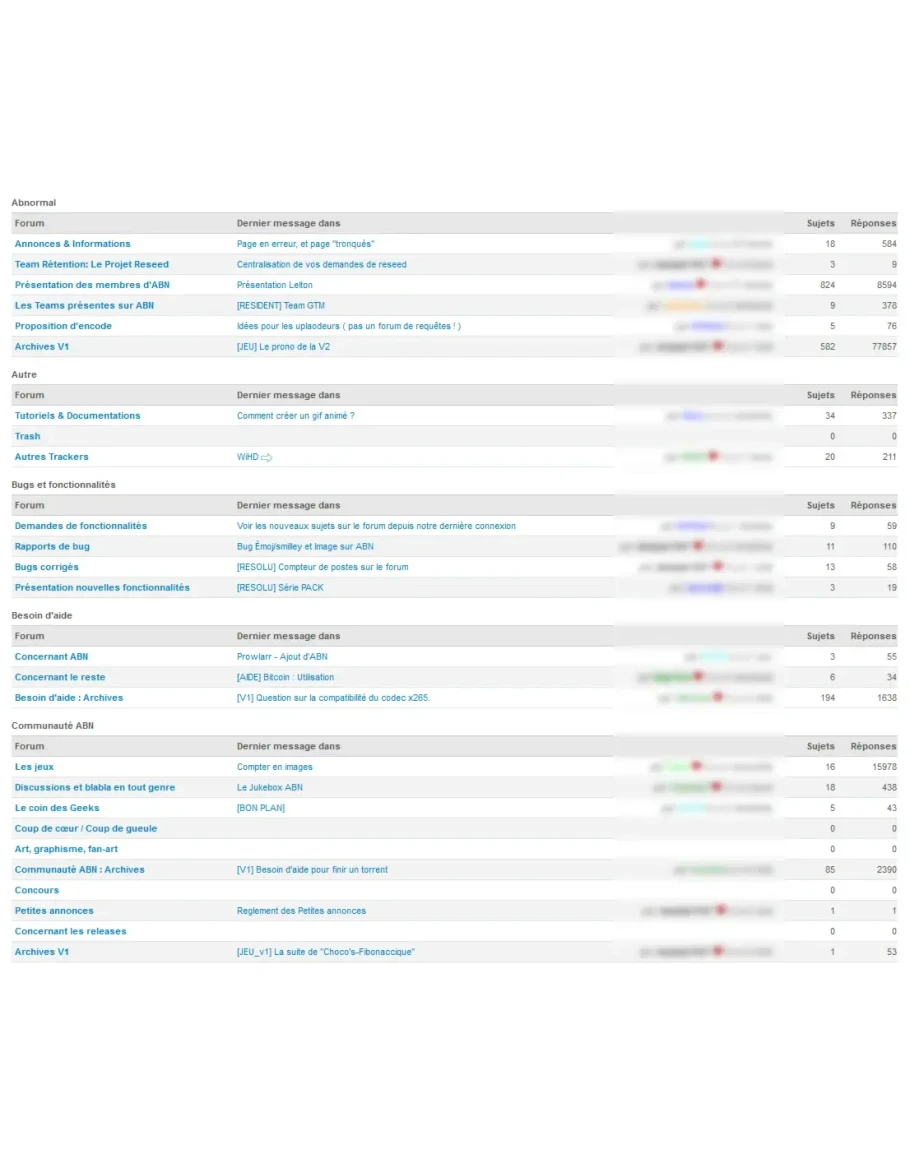
Task: Open 'Reglement des Petites annonces' post
Action: coord(301,911)
